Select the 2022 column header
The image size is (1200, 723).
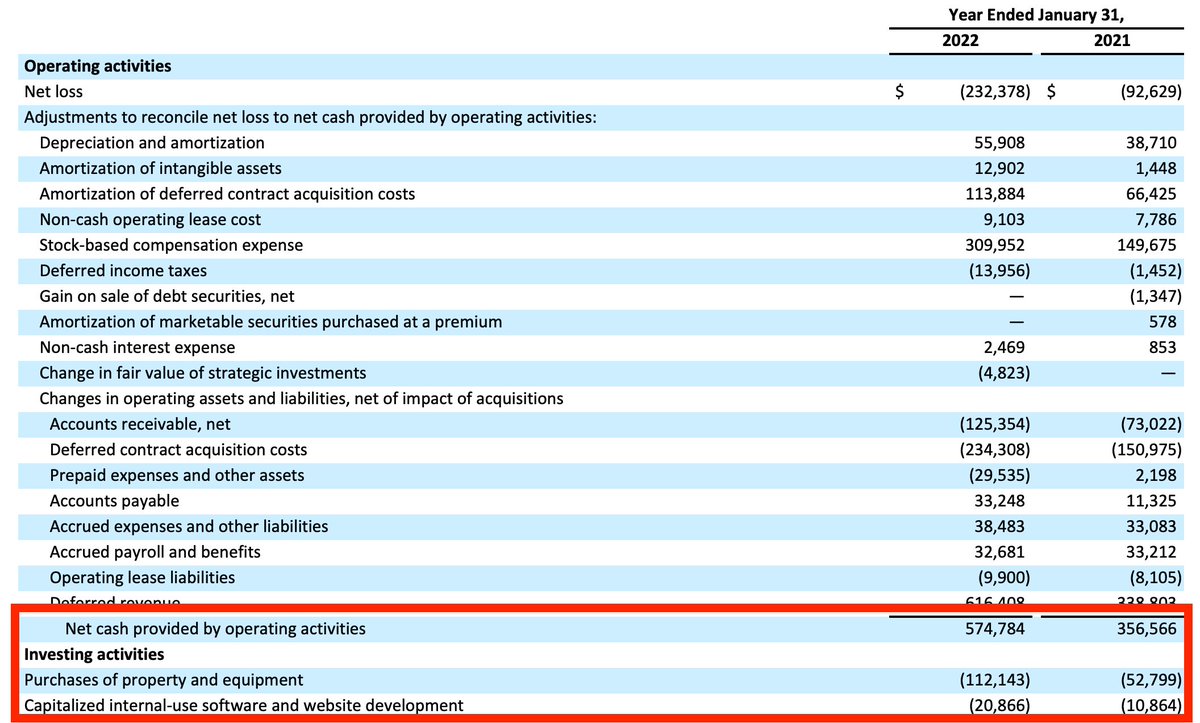point(960,41)
